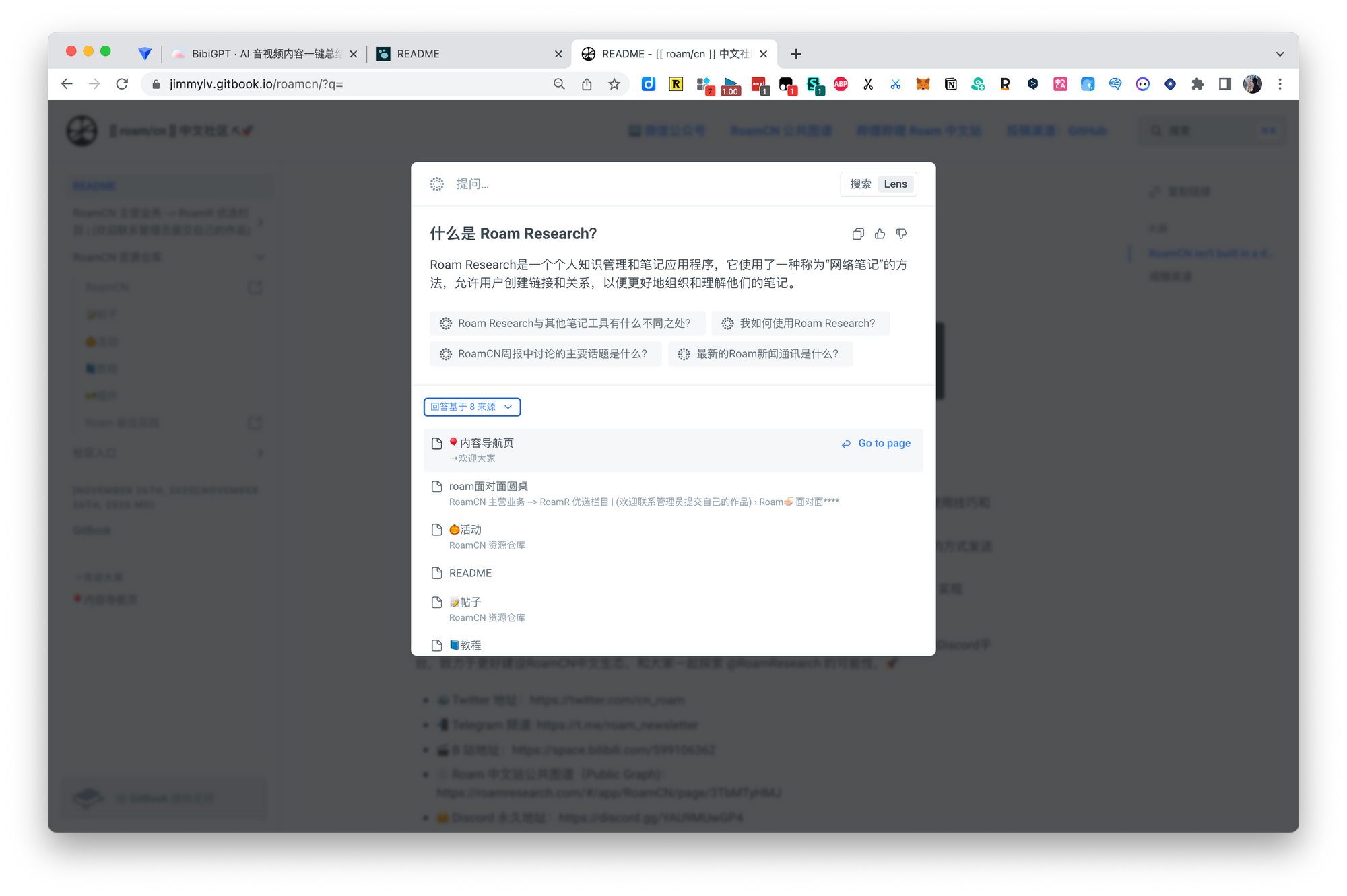The width and height of the screenshot is (1347, 896).
Task: Select 我如何使用Roam Research? suggestion
Action: [800, 324]
